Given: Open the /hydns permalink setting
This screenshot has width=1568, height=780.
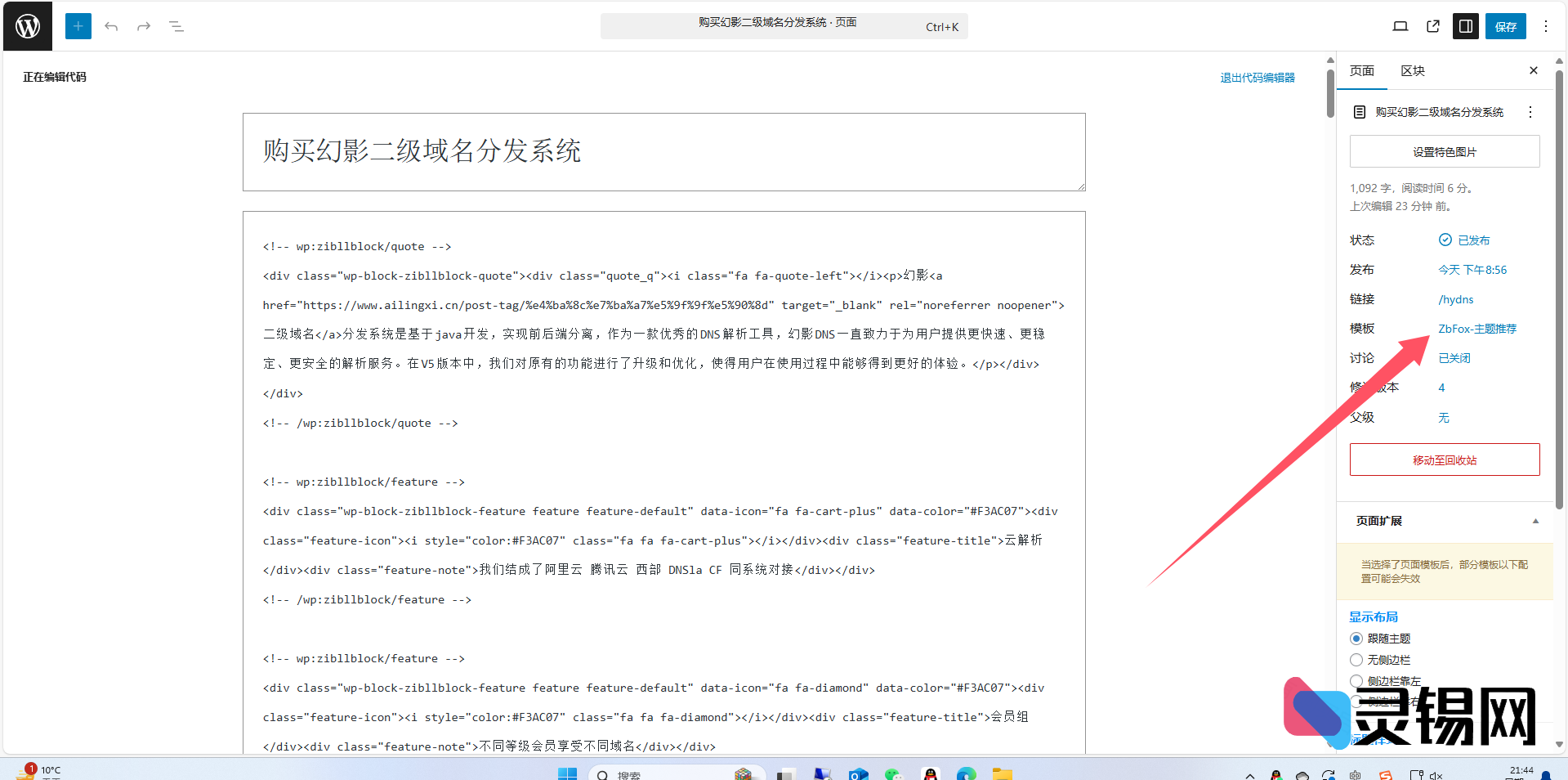Looking at the screenshot, I should click(1455, 299).
